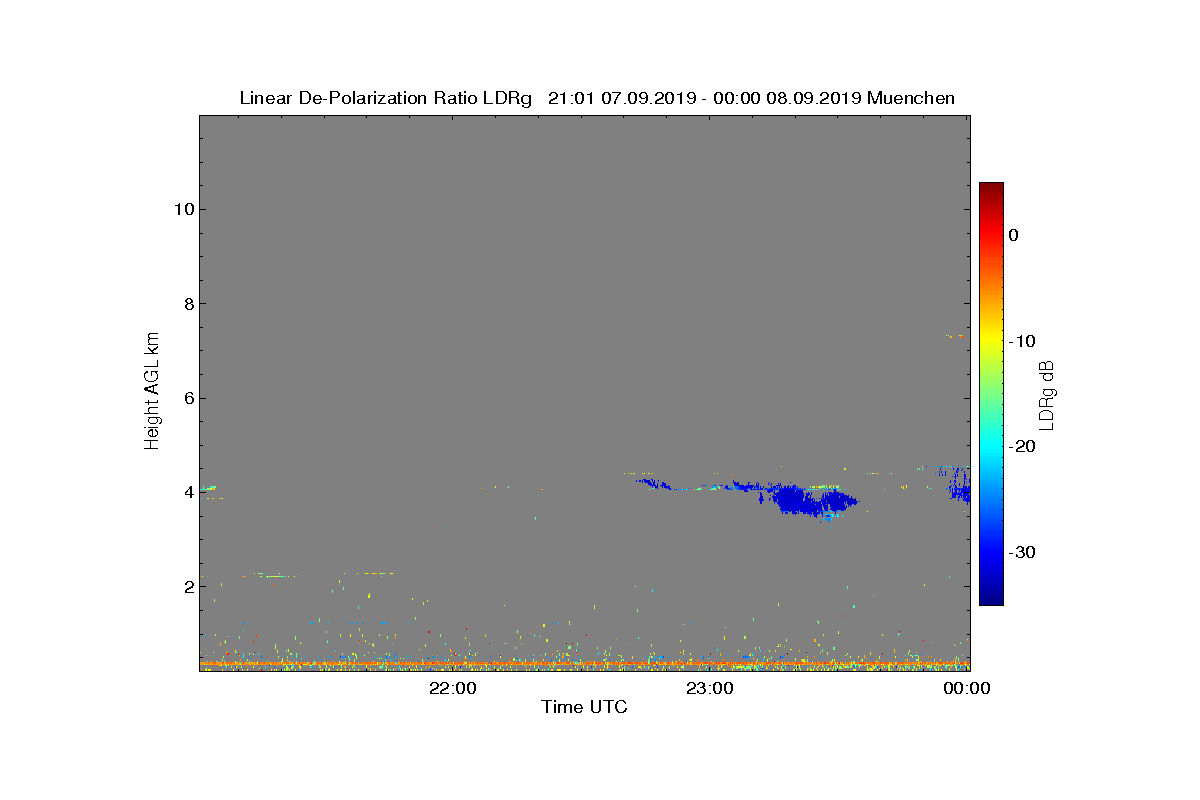
Task: Click the "Height AGL km" axis label
Action: point(152,392)
